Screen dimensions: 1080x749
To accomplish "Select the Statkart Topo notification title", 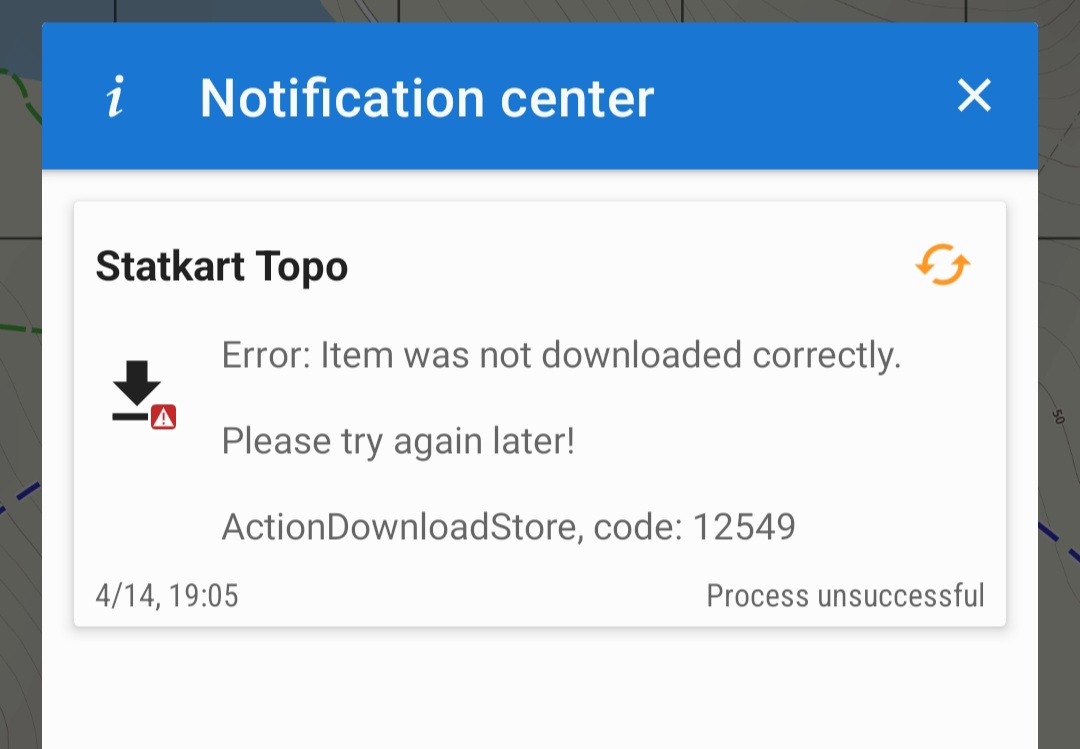I will pos(222,267).
